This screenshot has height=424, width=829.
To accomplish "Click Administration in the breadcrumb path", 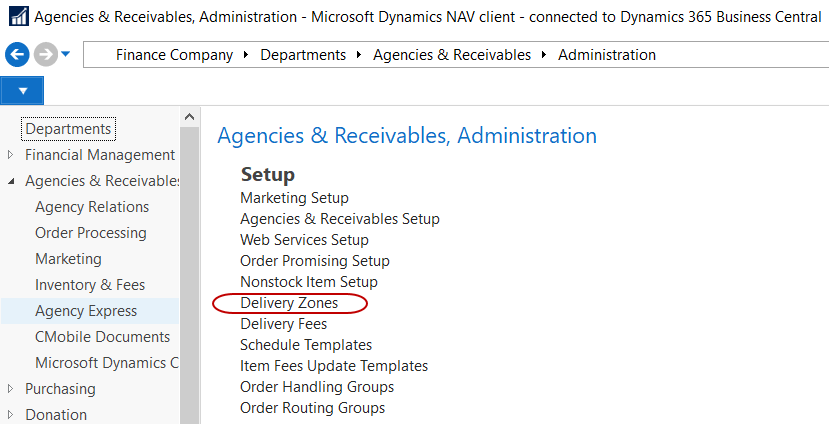I will click(607, 55).
